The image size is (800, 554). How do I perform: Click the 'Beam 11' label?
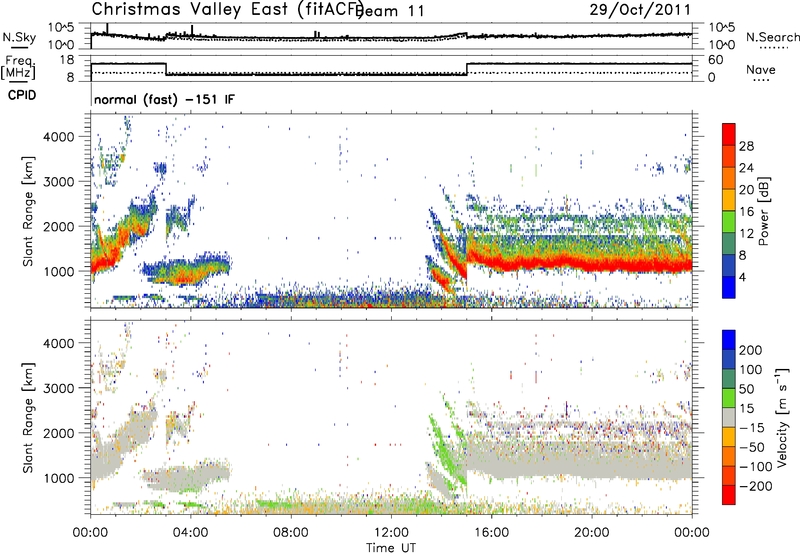(x=392, y=11)
